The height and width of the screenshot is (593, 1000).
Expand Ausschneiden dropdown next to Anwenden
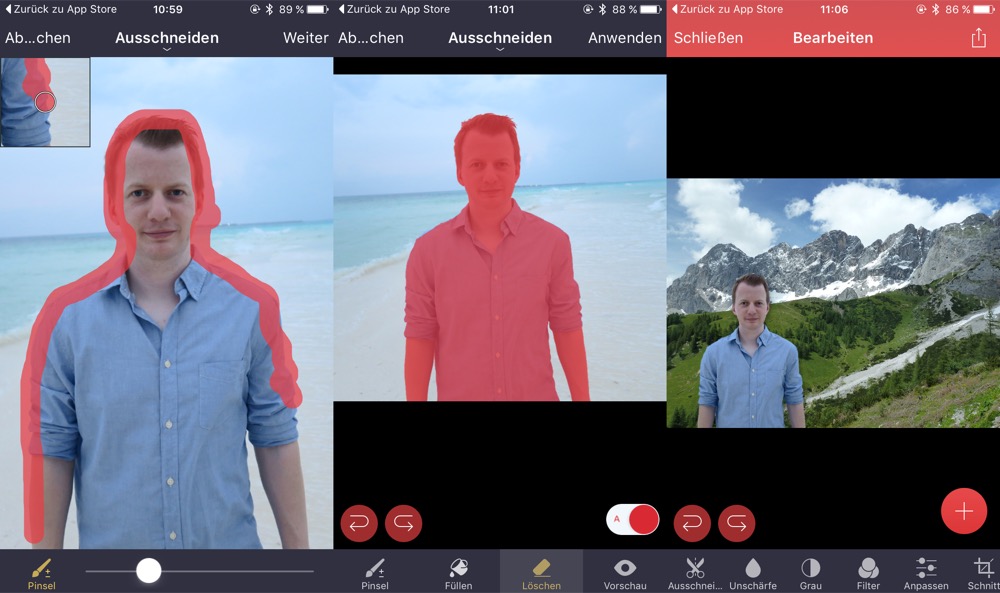click(499, 40)
